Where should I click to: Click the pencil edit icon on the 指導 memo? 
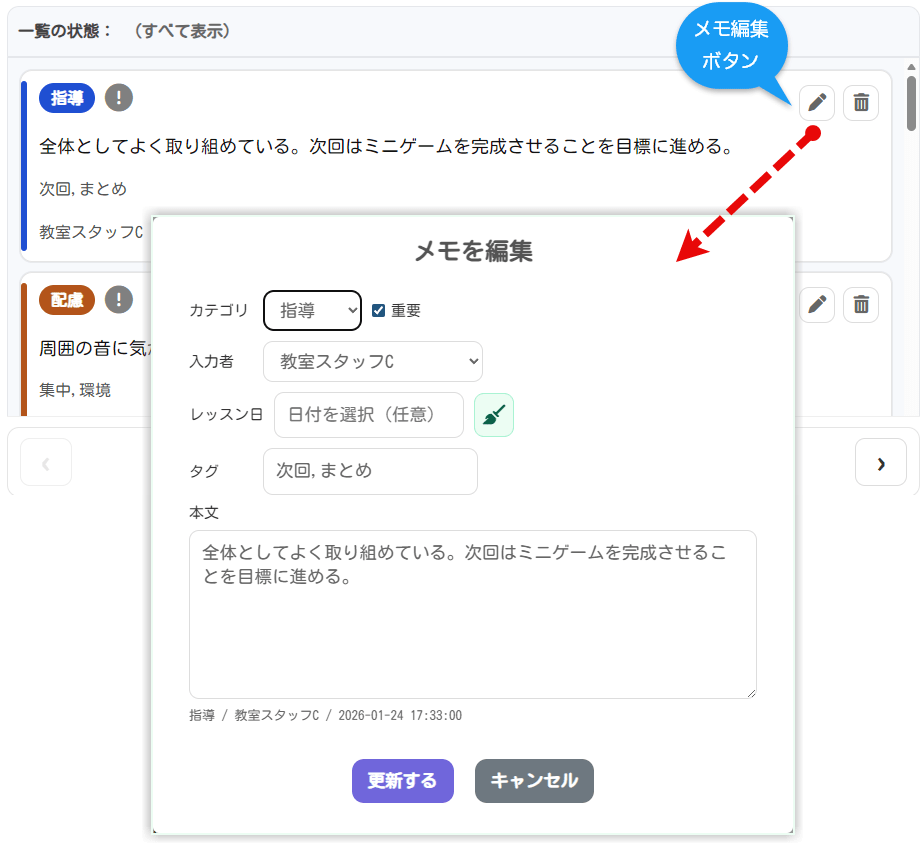[x=817, y=102]
